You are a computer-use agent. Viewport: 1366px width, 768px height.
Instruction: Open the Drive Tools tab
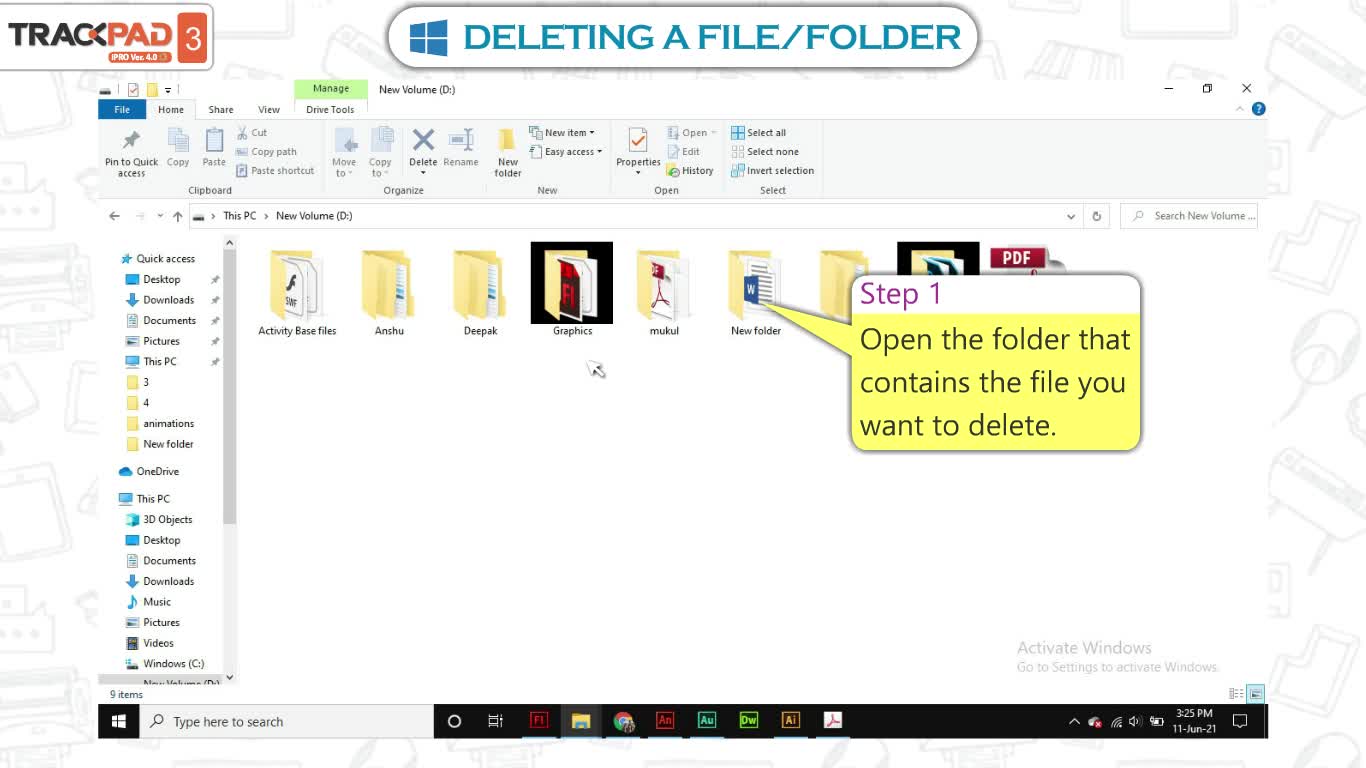[330, 109]
